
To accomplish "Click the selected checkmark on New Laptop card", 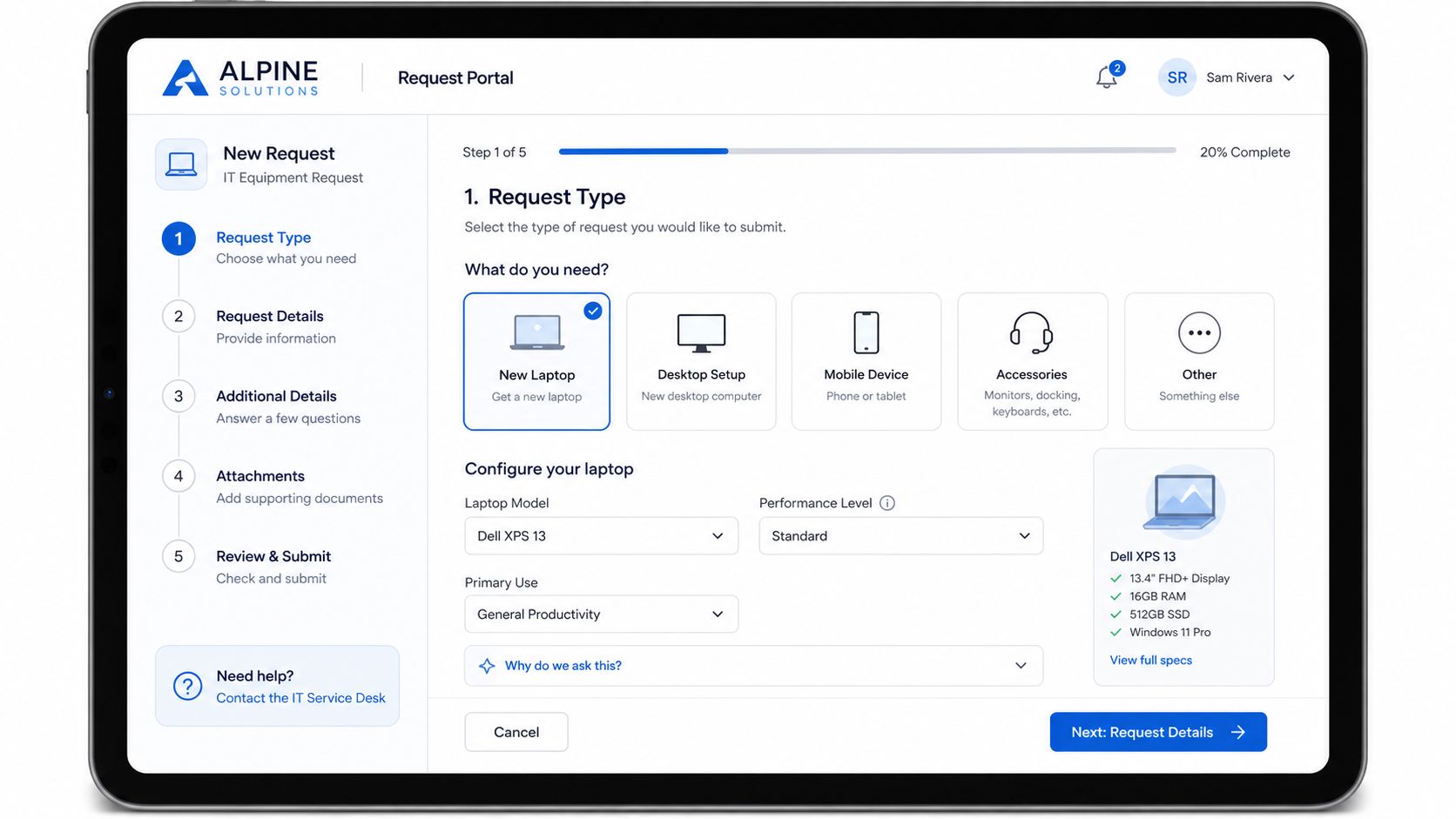I will [x=593, y=311].
